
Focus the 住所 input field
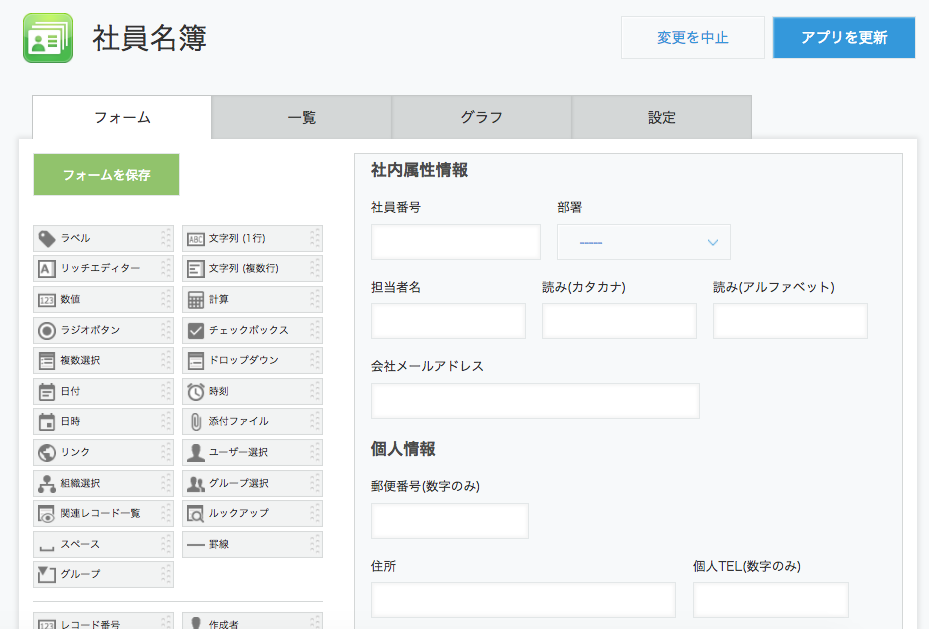[x=523, y=600]
